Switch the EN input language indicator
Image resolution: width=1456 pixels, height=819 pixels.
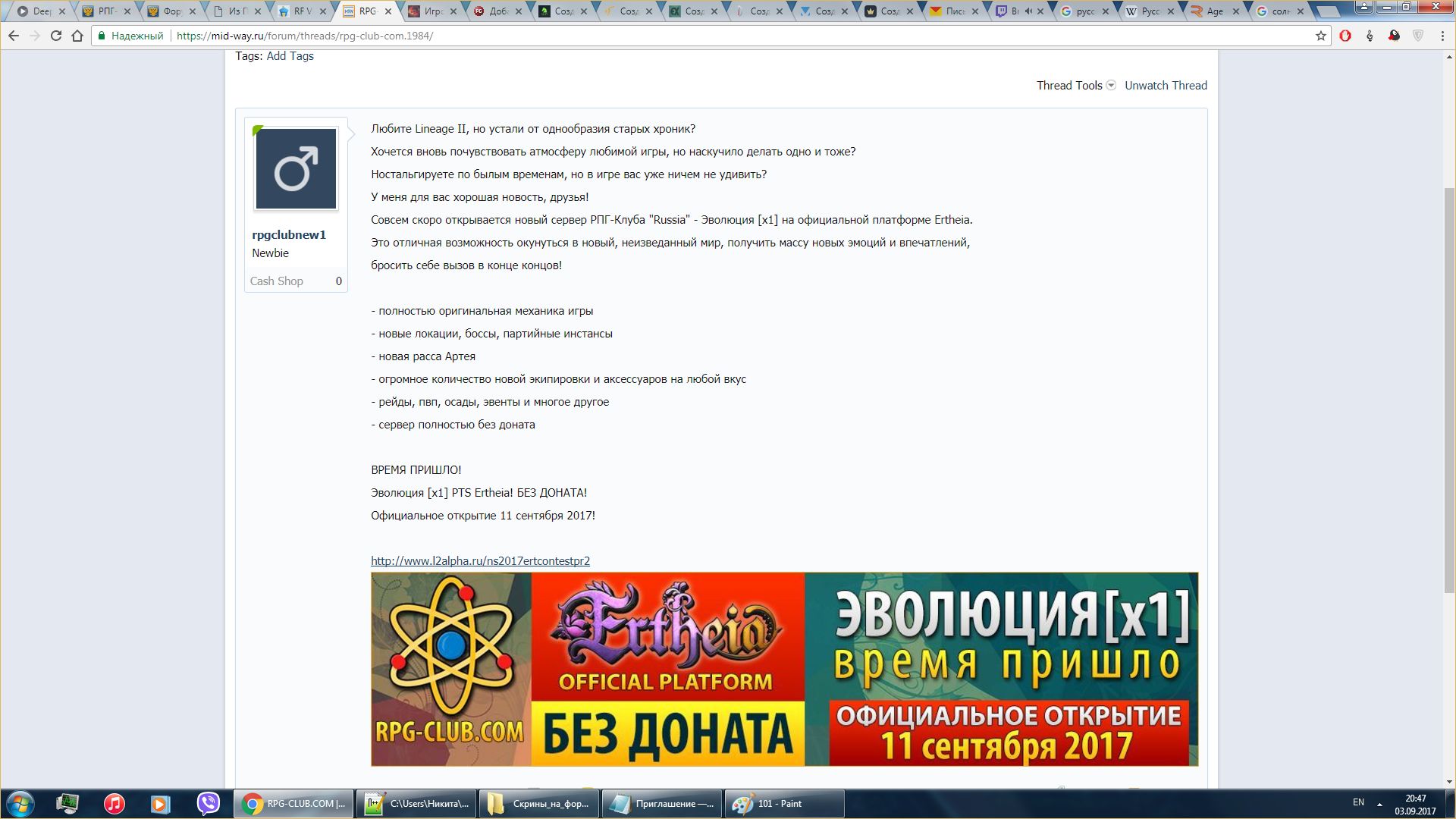pyautogui.click(x=1358, y=802)
